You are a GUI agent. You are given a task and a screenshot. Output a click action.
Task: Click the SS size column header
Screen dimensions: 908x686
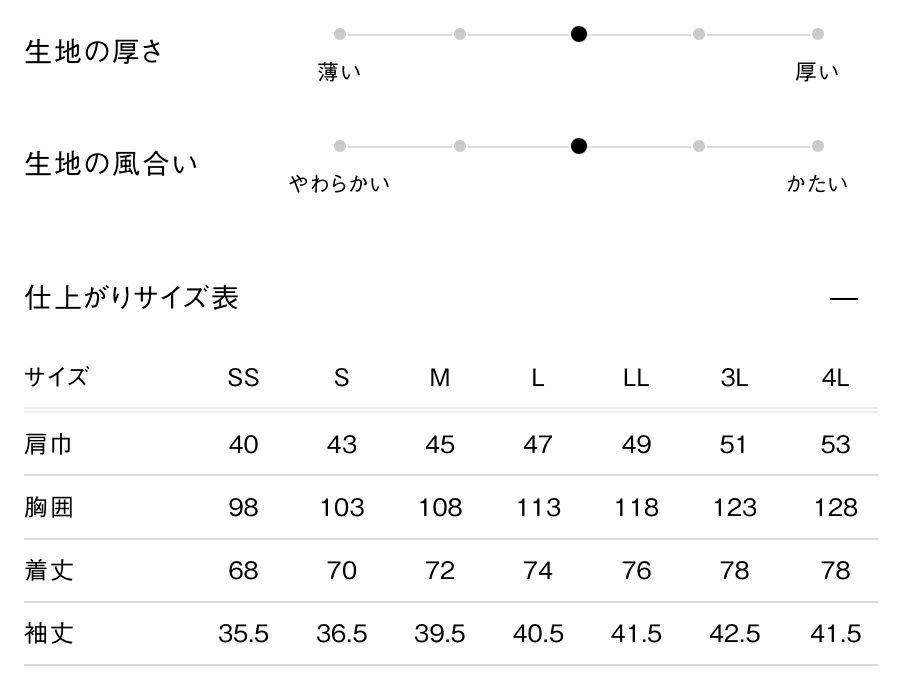click(243, 378)
